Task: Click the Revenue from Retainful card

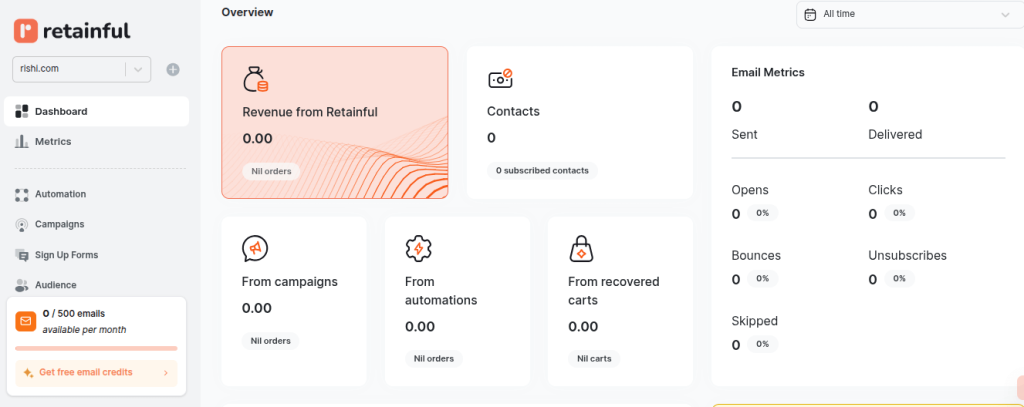Action: click(335, 122)
